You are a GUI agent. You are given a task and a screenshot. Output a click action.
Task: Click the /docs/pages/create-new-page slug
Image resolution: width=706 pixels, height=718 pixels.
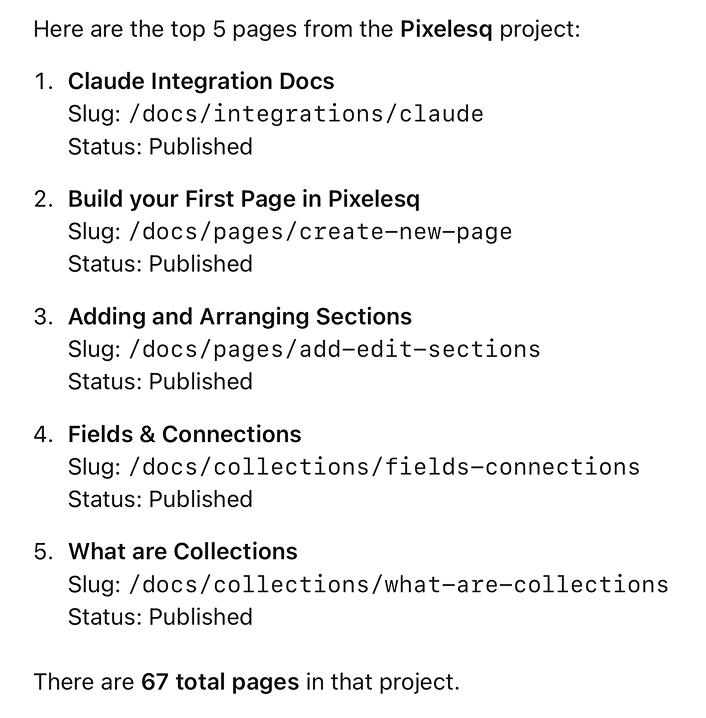pyautogui.click(x=321, y=231)
